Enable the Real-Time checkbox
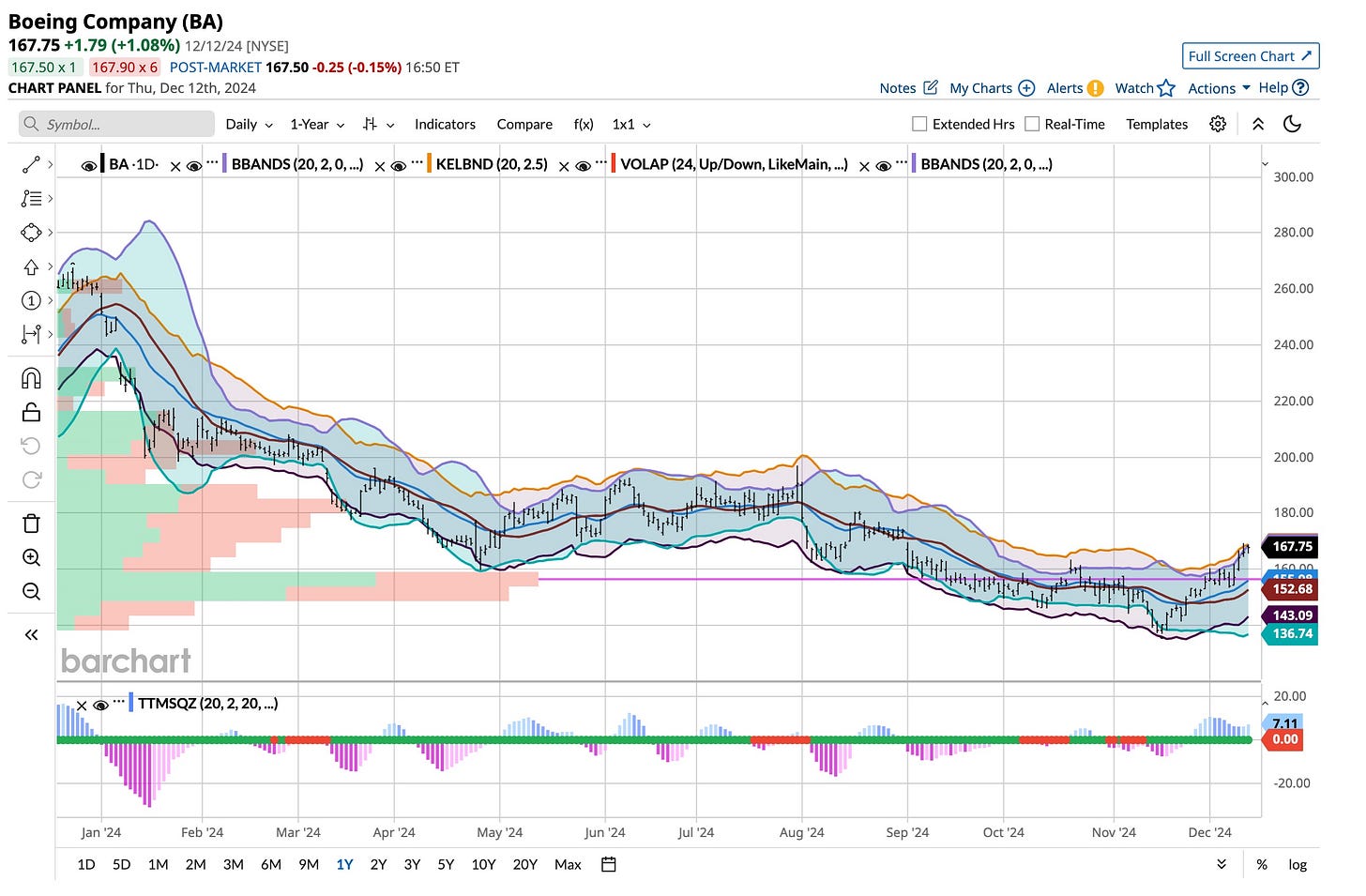 [1032, 124]
